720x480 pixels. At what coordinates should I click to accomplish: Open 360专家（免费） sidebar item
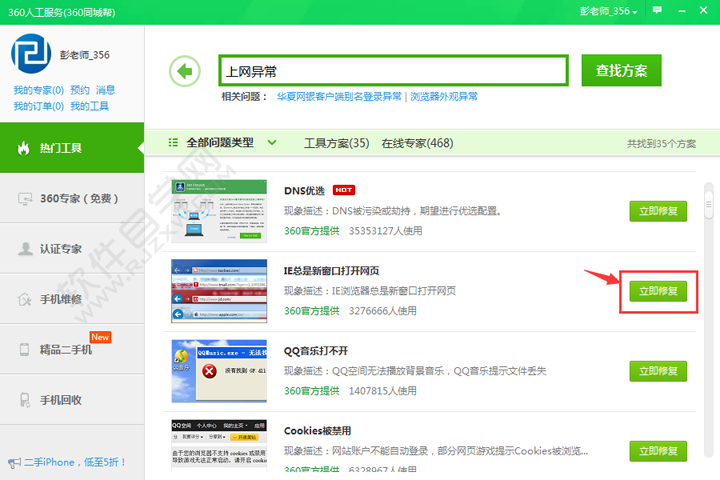[72, 198]
